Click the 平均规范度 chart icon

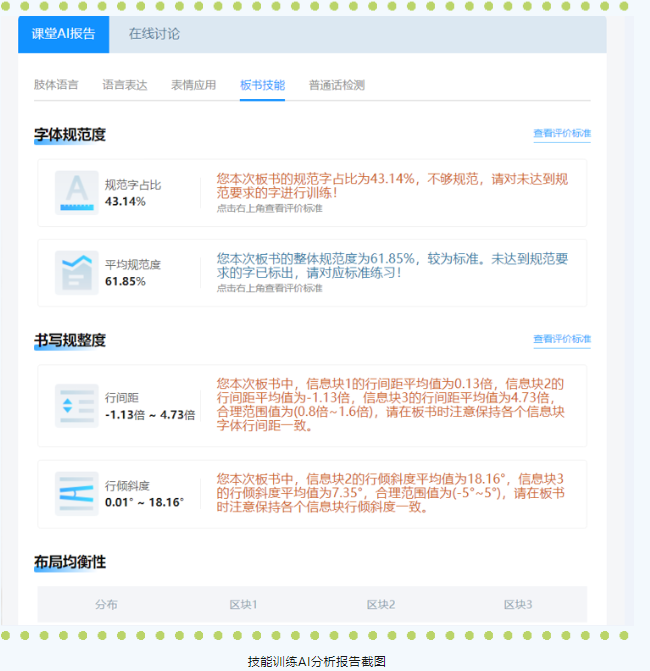76,272
